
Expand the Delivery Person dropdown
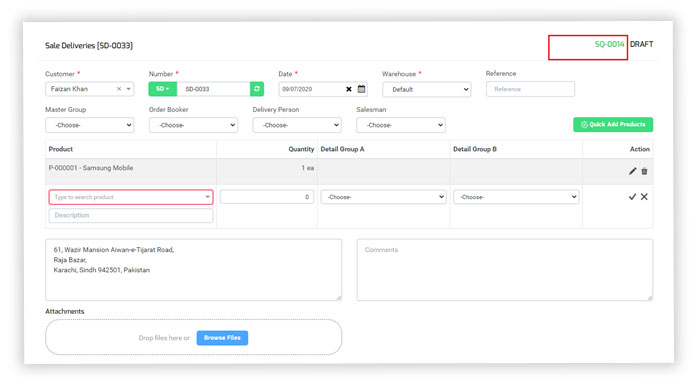297,125
